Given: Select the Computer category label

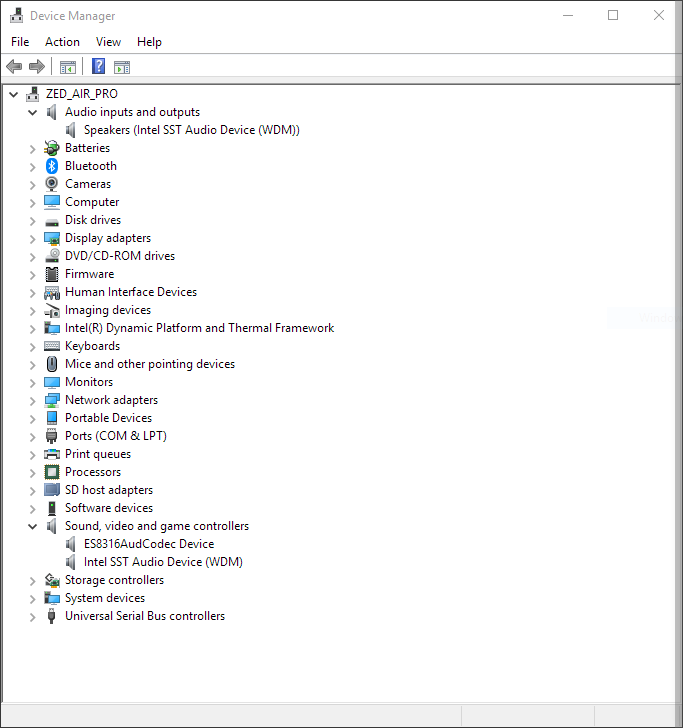Looking at the screenshot, I should point(92,202).
